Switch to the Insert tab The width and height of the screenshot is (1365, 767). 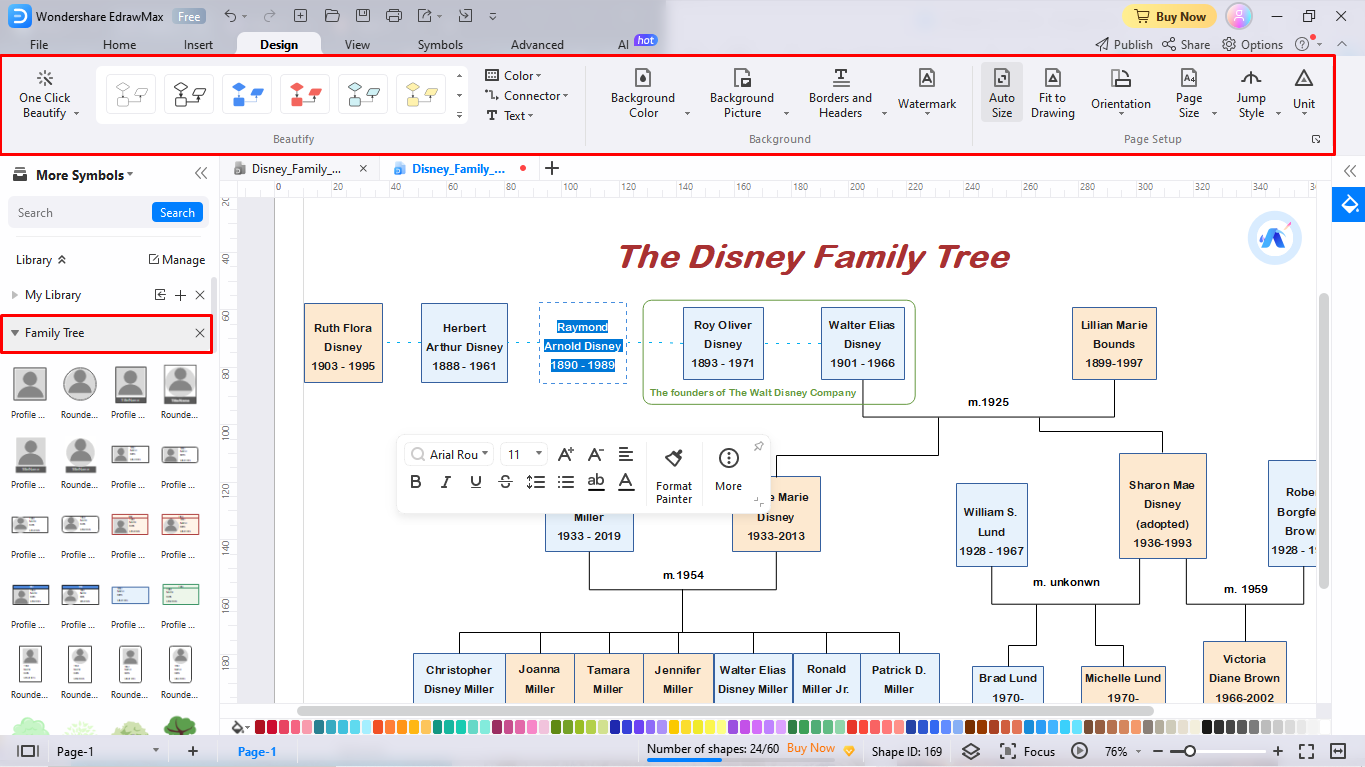(x=198, y=44)
